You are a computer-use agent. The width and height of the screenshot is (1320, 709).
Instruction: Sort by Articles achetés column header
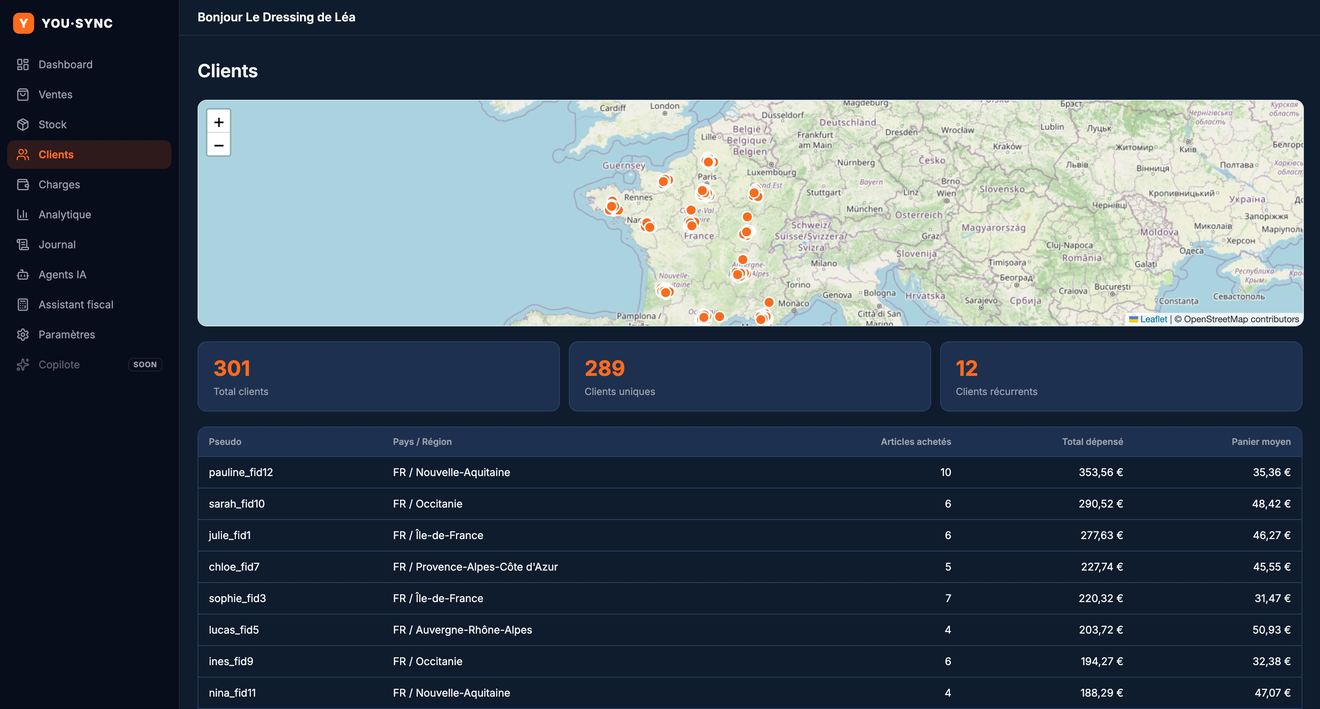pos(916,441)
